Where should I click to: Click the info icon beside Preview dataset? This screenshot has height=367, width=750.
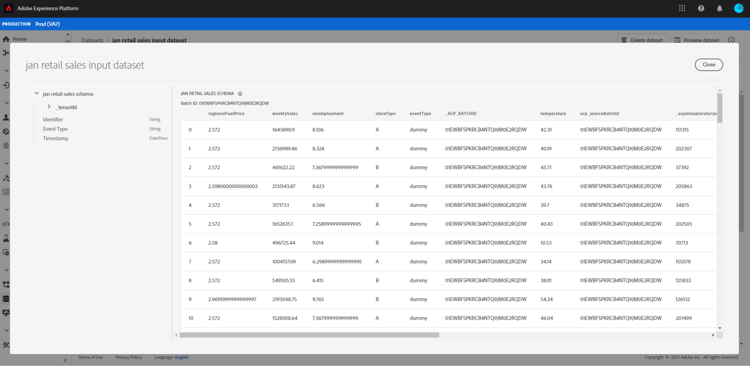(x=731, y=40)
